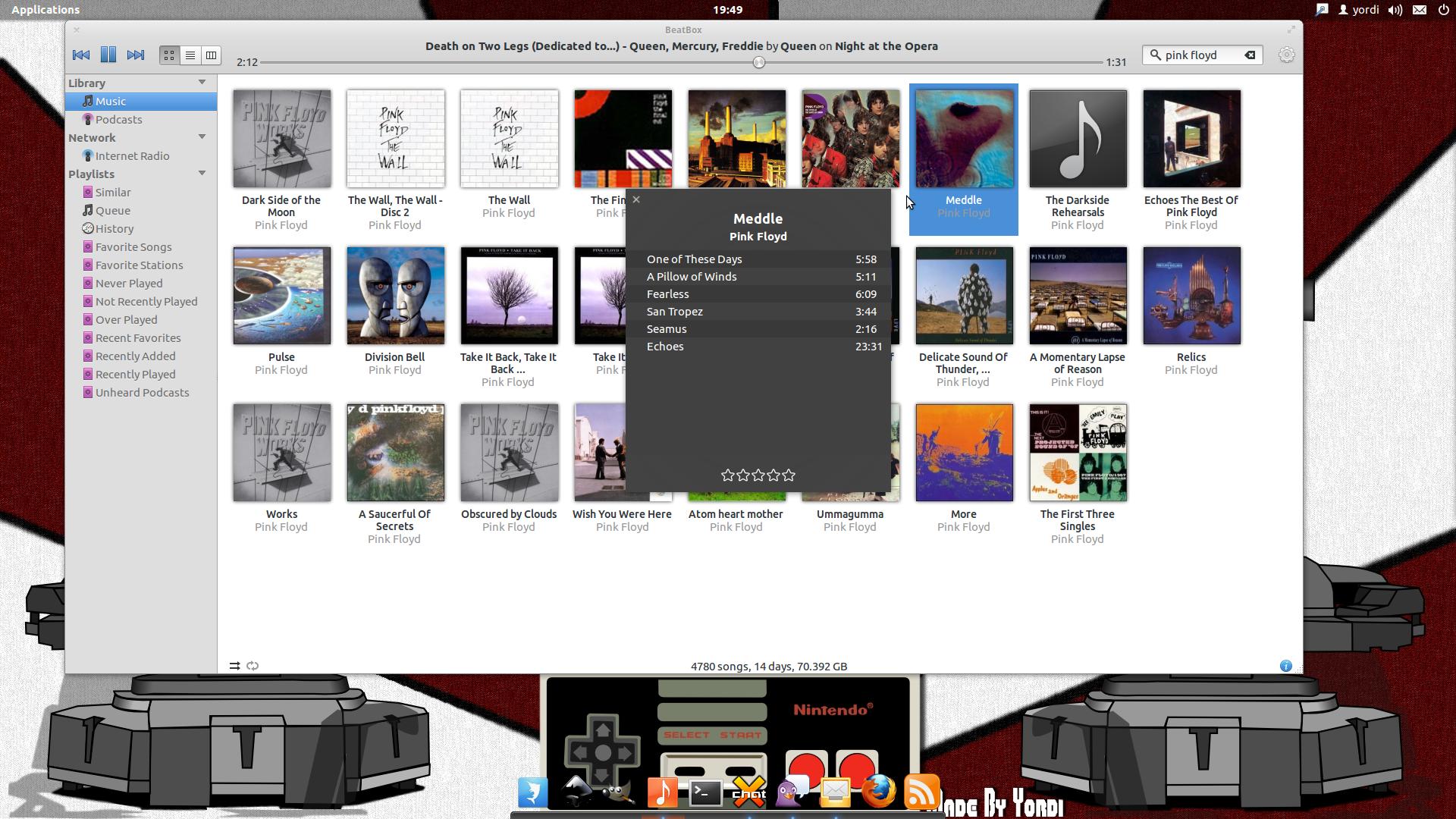Screen dimensions: 1456x819
Task: Play 'A Pillow of Winds' track
Action: [758, 277]
